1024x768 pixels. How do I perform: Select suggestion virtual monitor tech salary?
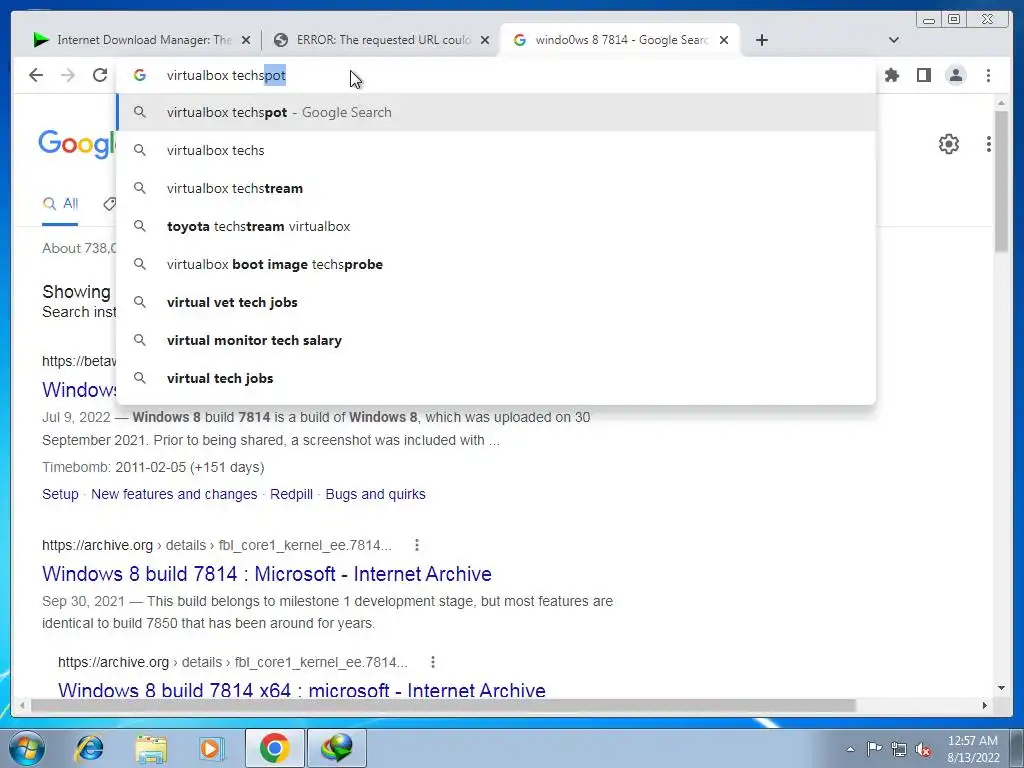click(496, 340)
